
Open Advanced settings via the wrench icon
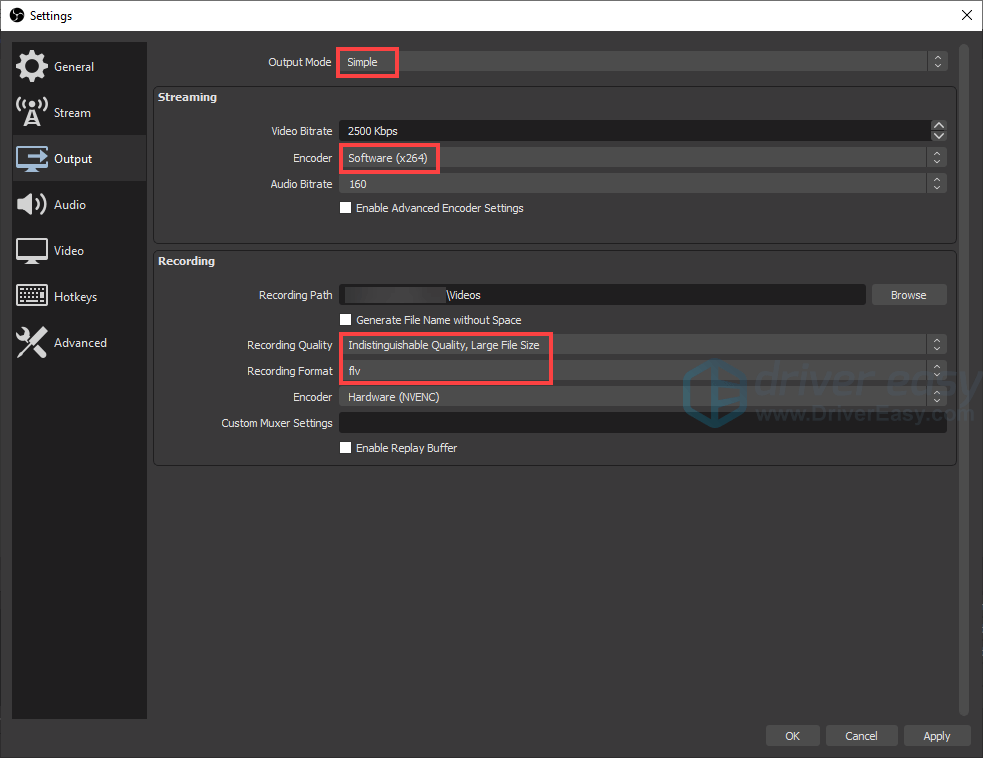coord(31,342)
